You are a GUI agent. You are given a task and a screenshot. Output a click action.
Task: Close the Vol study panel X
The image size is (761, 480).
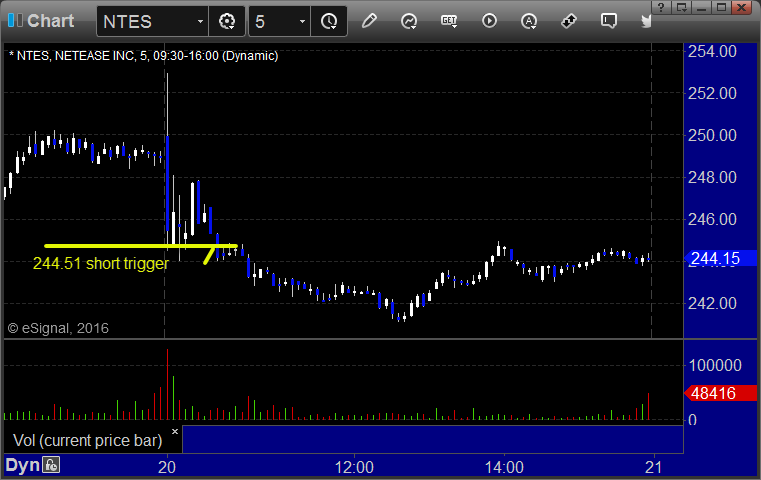coord(175,431)
